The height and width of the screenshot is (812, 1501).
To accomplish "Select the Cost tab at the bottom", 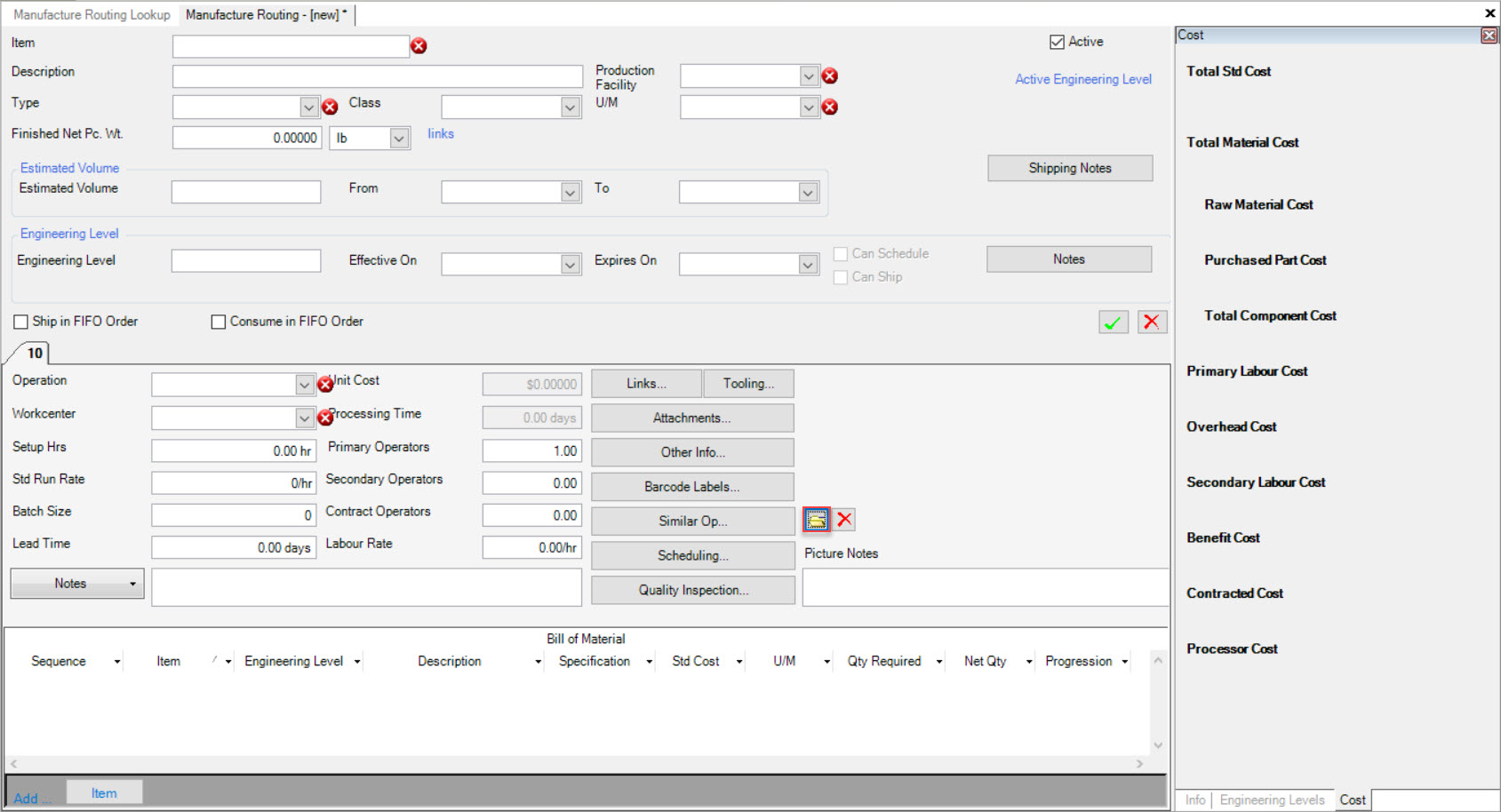I will [1353, 800].
